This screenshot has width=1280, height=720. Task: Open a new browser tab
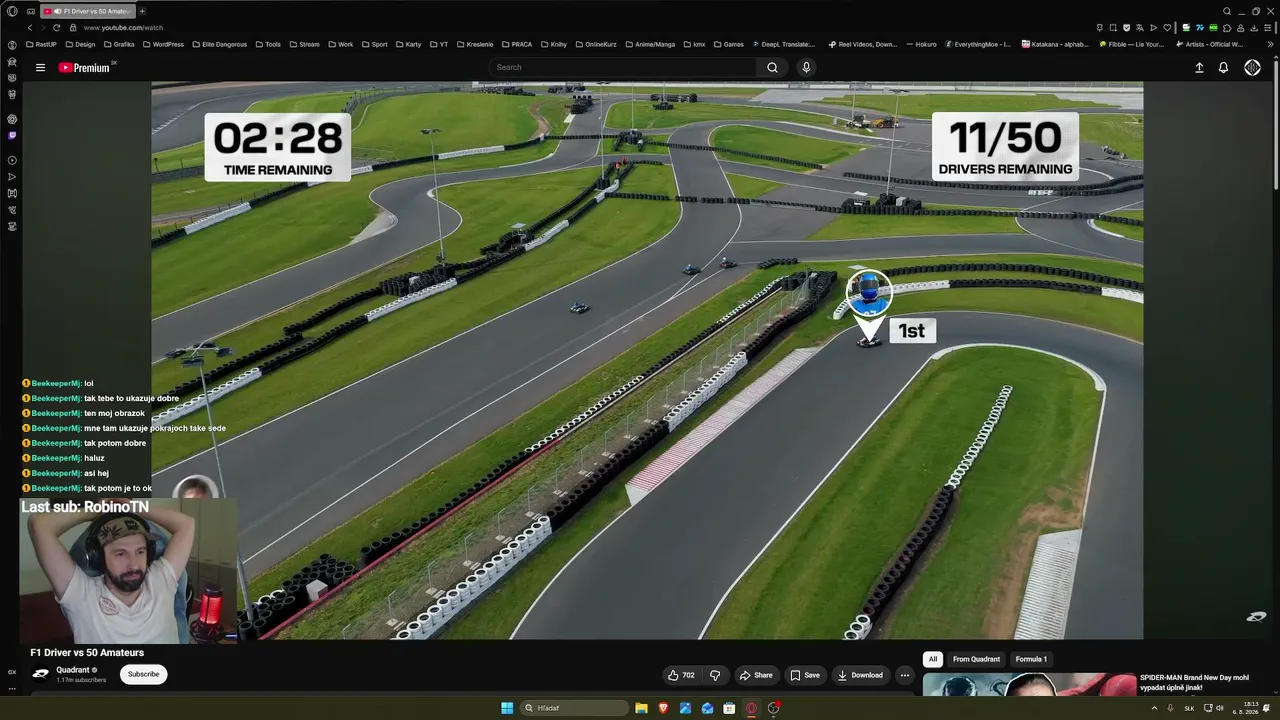[142, 11]
